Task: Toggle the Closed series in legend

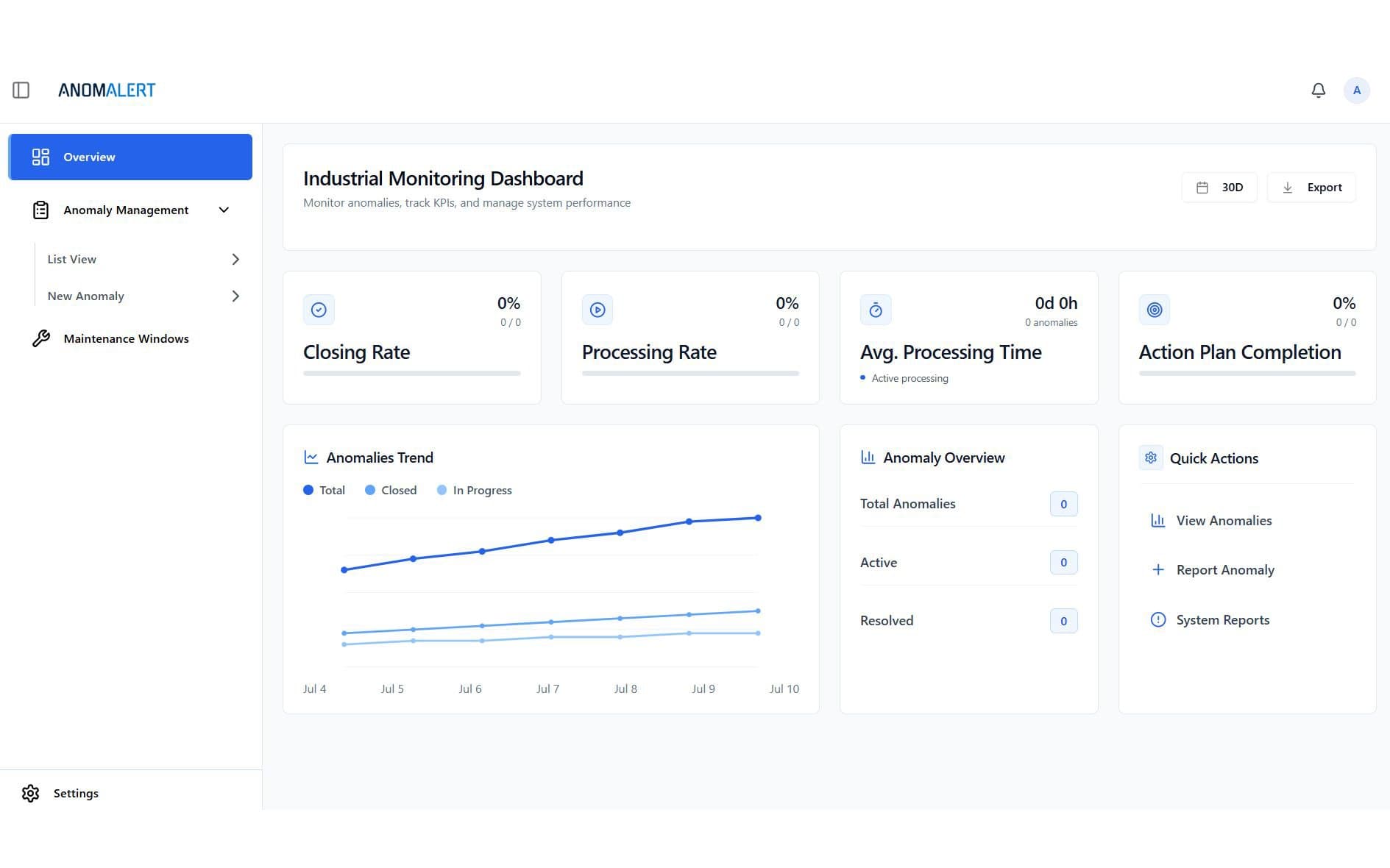Action: (x=391, y=490)
